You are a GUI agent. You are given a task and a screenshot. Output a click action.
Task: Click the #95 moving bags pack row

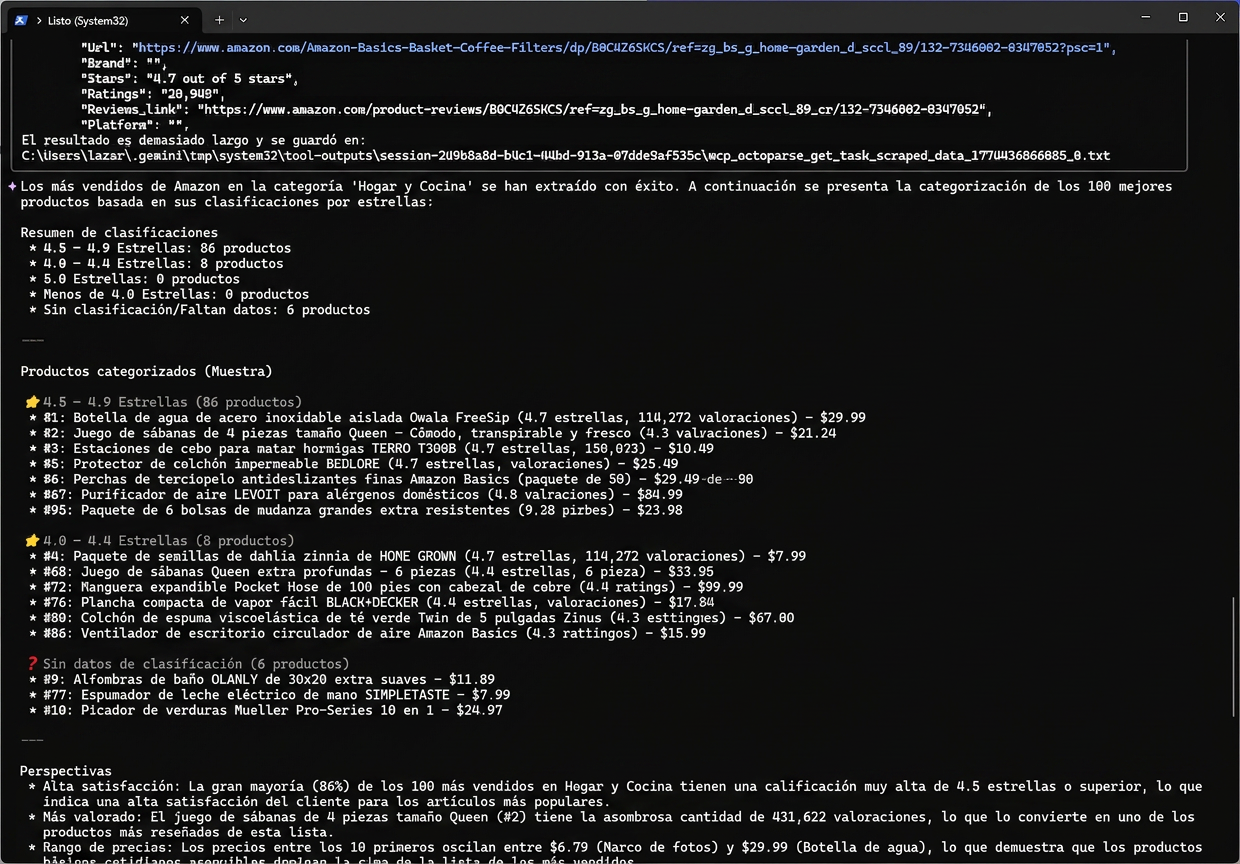[356, 510]
